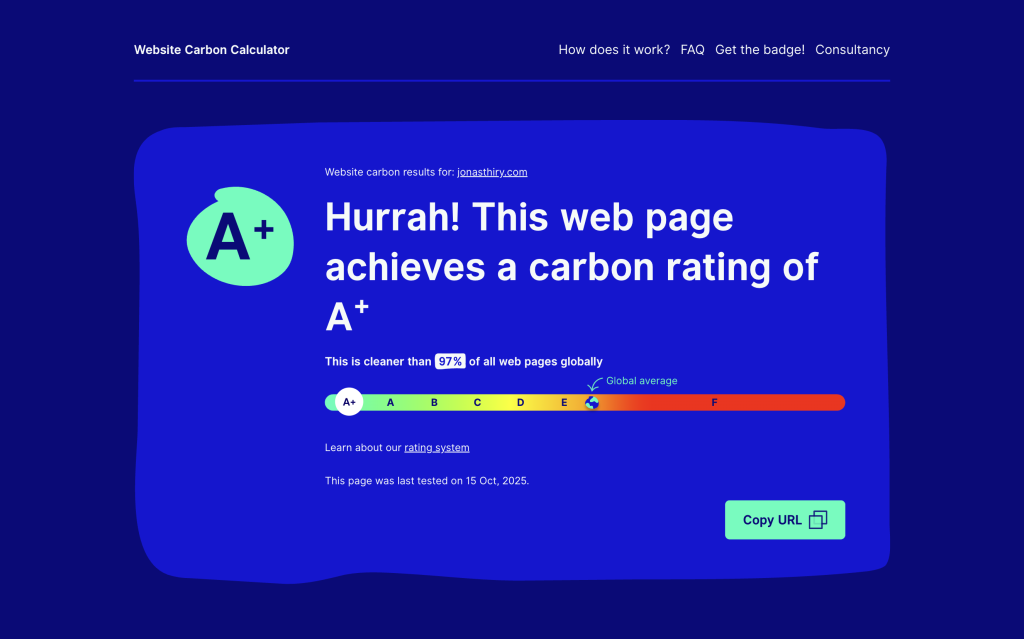Image resolution: width=1024 pixels, height=639 pixels.
Task: Click the globe icon on the rating scale
Action: tap(592, 402)
